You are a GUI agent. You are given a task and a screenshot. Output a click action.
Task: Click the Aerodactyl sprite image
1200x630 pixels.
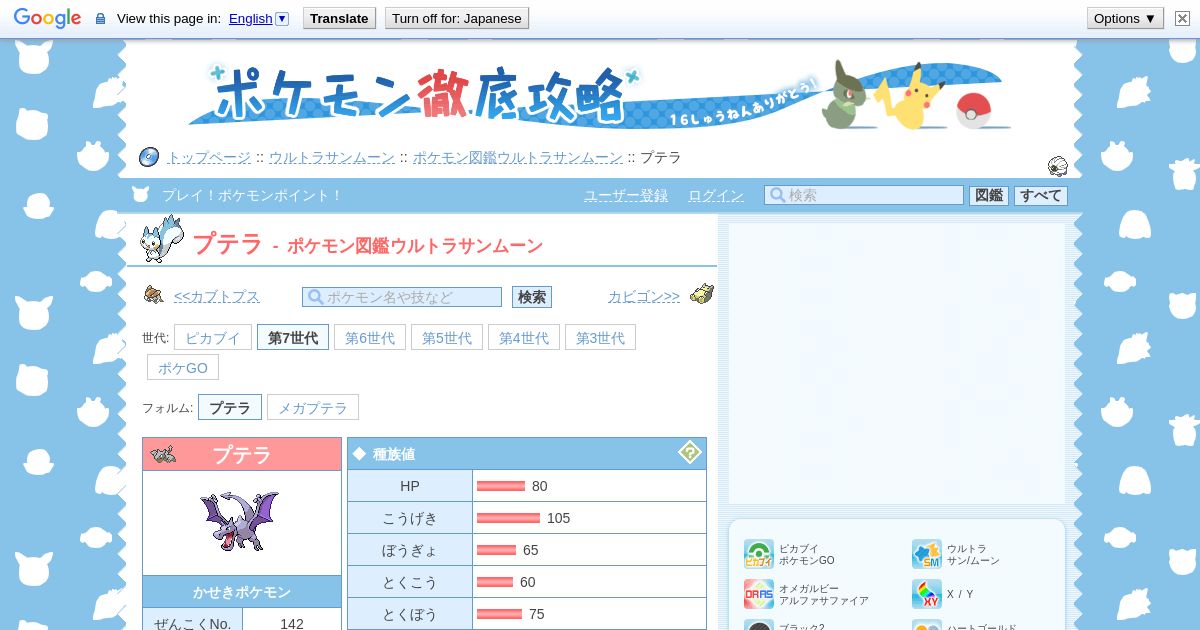pyautogui.click(x=241, y=520)
